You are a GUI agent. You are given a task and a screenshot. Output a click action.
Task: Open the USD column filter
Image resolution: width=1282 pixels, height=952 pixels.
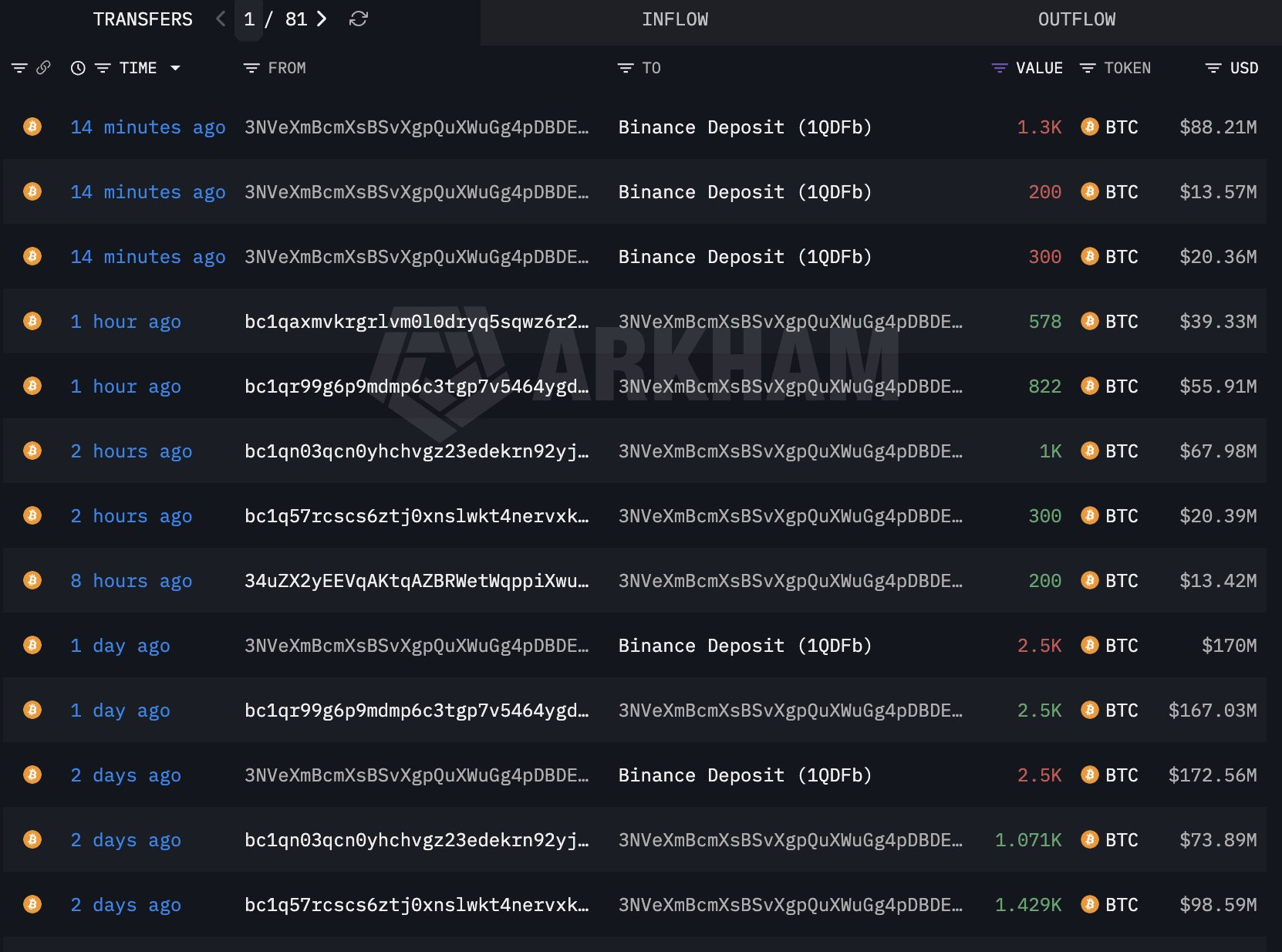tap(1213, 68)
